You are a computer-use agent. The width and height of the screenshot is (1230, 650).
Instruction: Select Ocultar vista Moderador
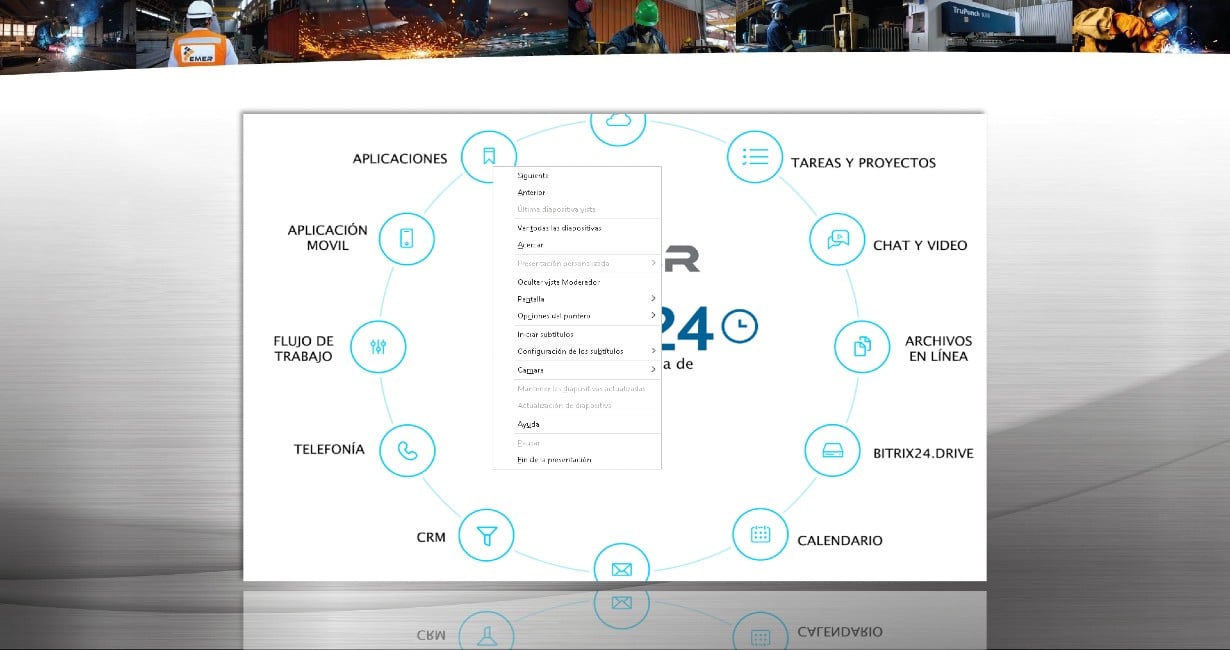(x=576, y=281)
